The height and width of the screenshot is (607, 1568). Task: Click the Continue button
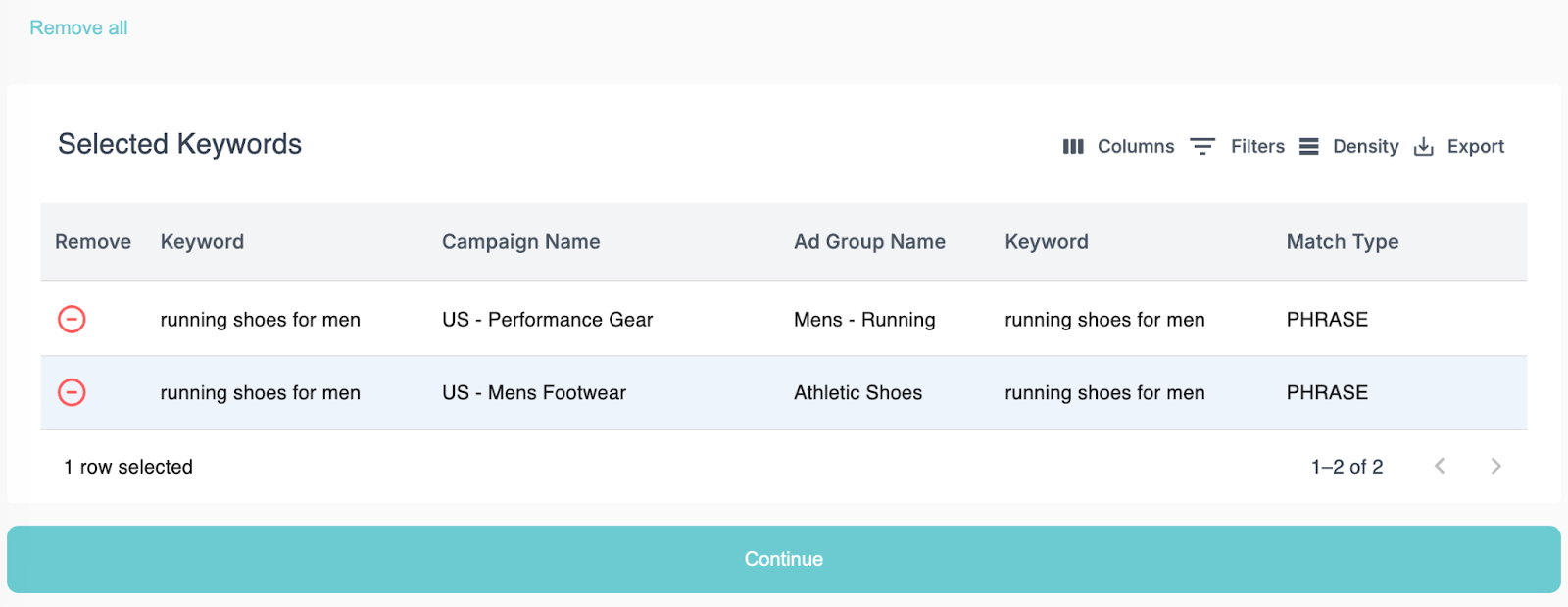[784, 559]
